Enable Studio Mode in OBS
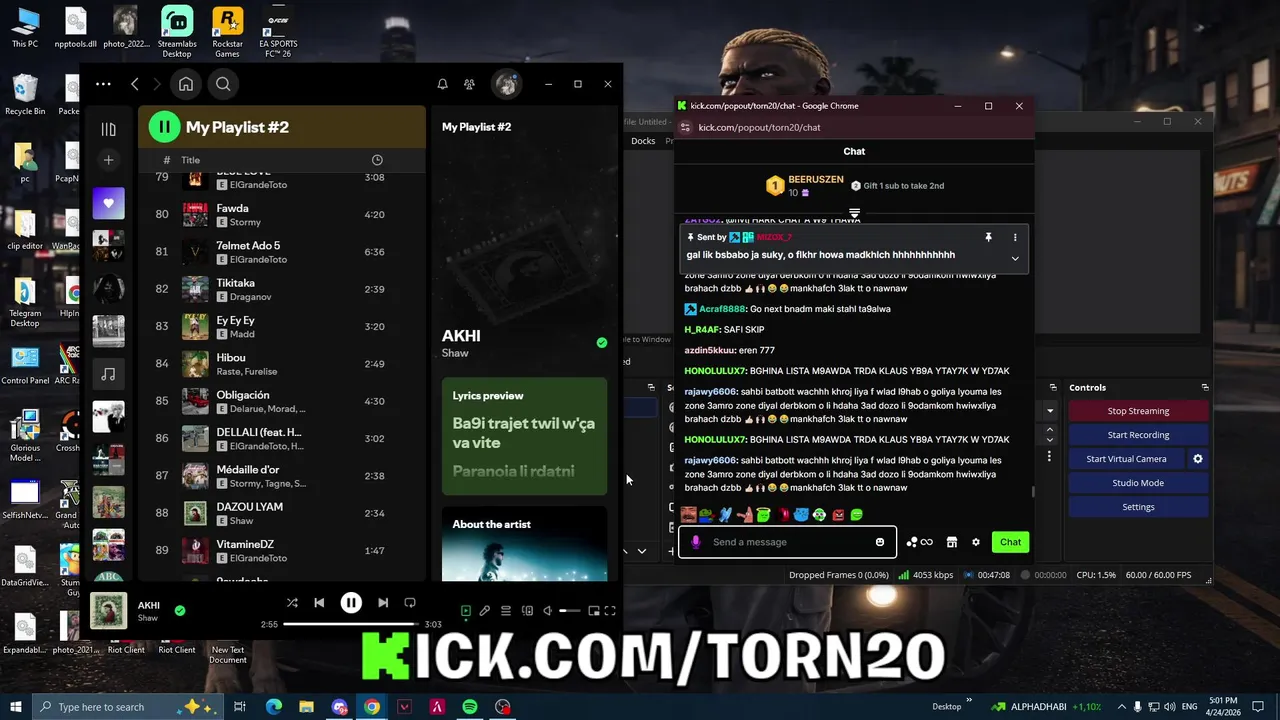1280x720 pixels. [1138, 483]
